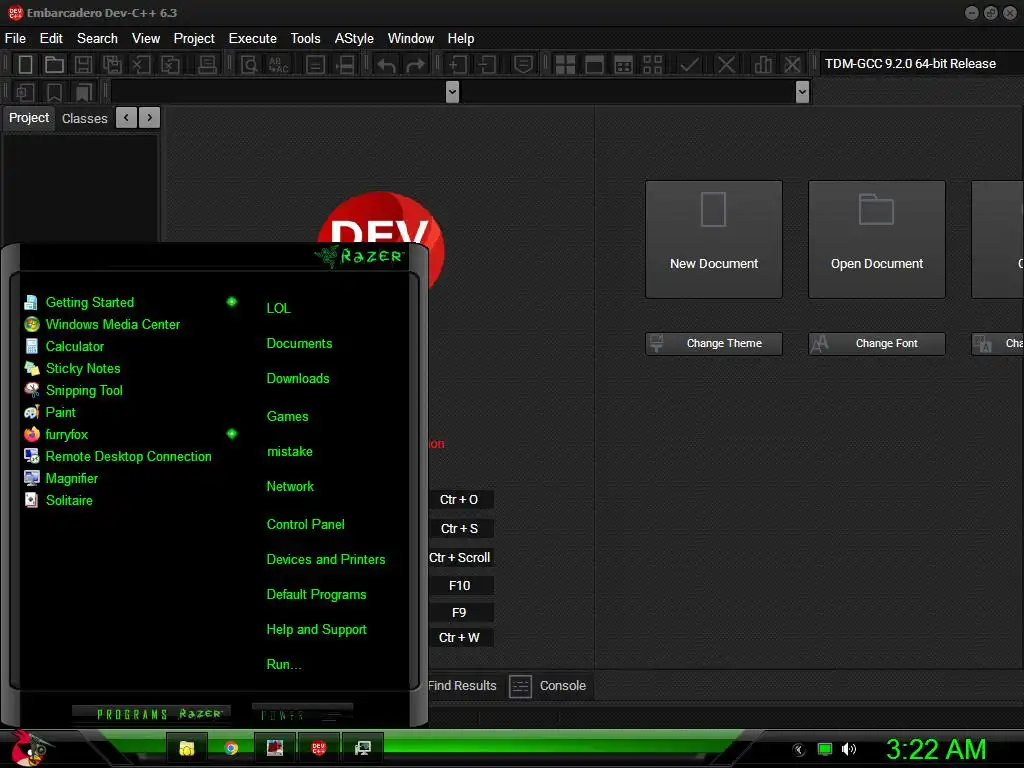Click the Debug checkmark toolbar icon
The image size is (1024, 768).
pos(690,65)
